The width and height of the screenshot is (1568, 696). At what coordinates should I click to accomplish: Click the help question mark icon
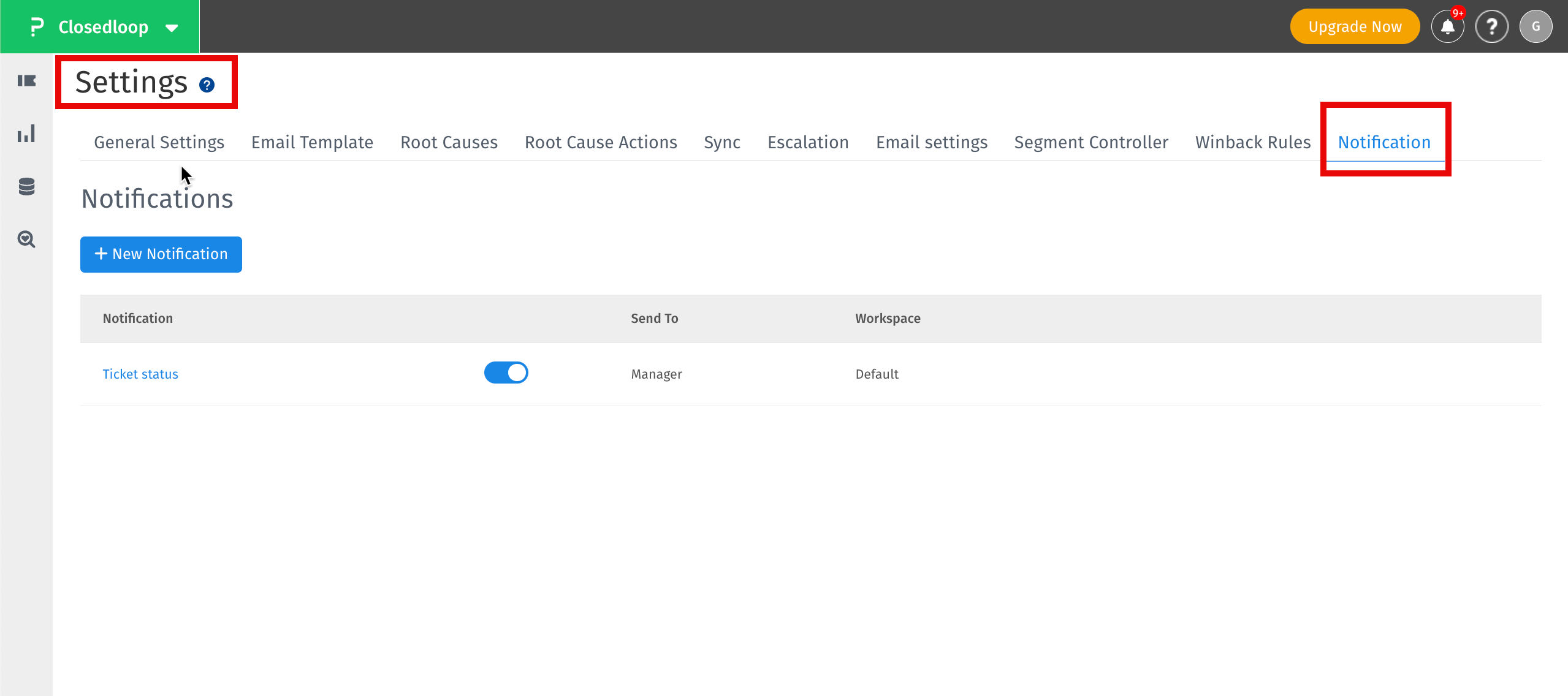point(1492,26)
